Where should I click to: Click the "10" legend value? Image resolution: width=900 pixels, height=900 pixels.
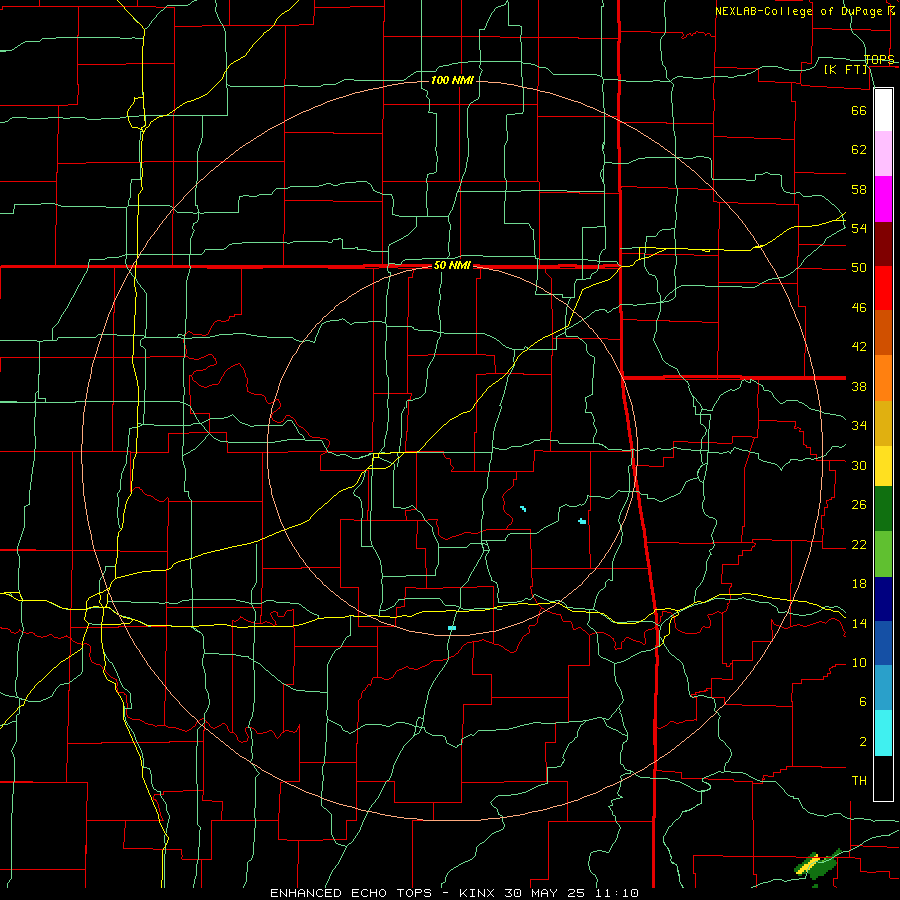pos(859,663)
